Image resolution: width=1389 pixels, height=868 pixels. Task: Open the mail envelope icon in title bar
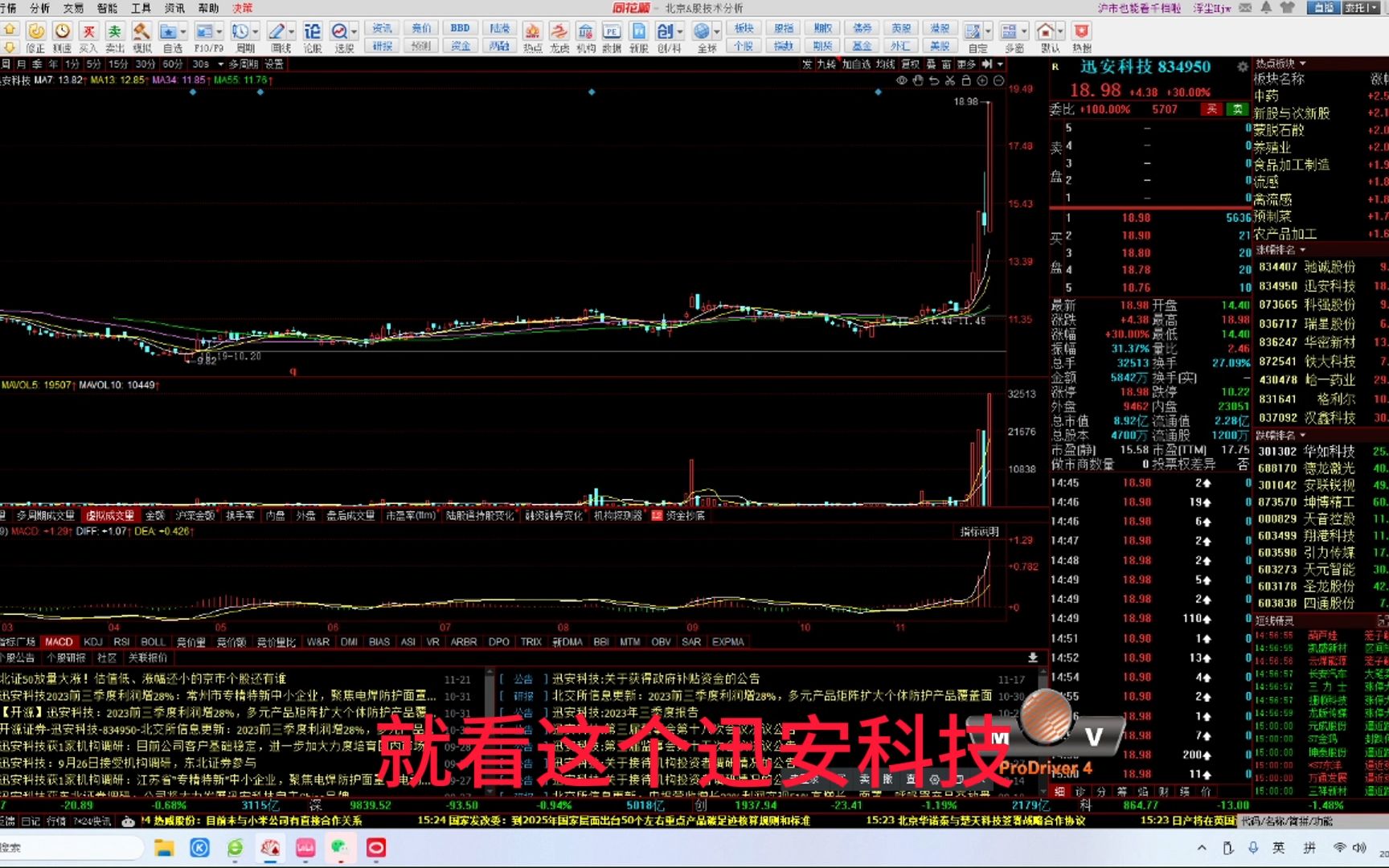(1245, 7)
